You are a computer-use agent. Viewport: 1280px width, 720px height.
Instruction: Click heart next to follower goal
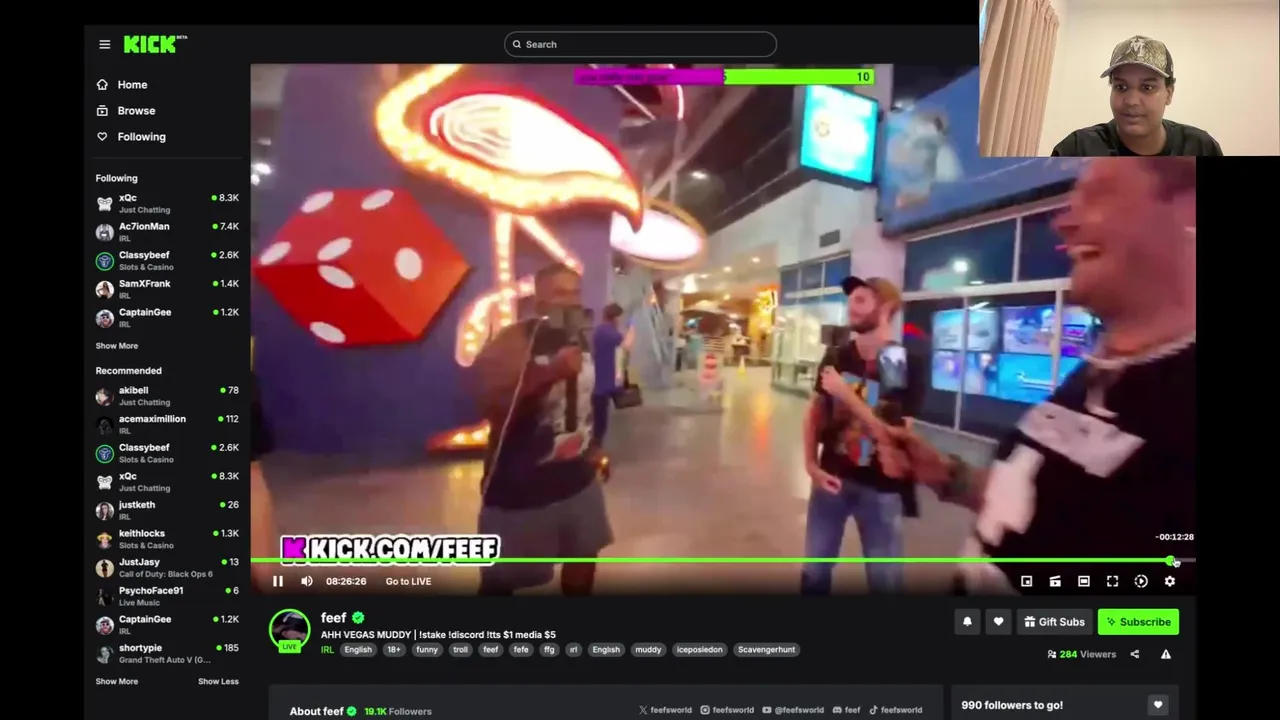1158,705
